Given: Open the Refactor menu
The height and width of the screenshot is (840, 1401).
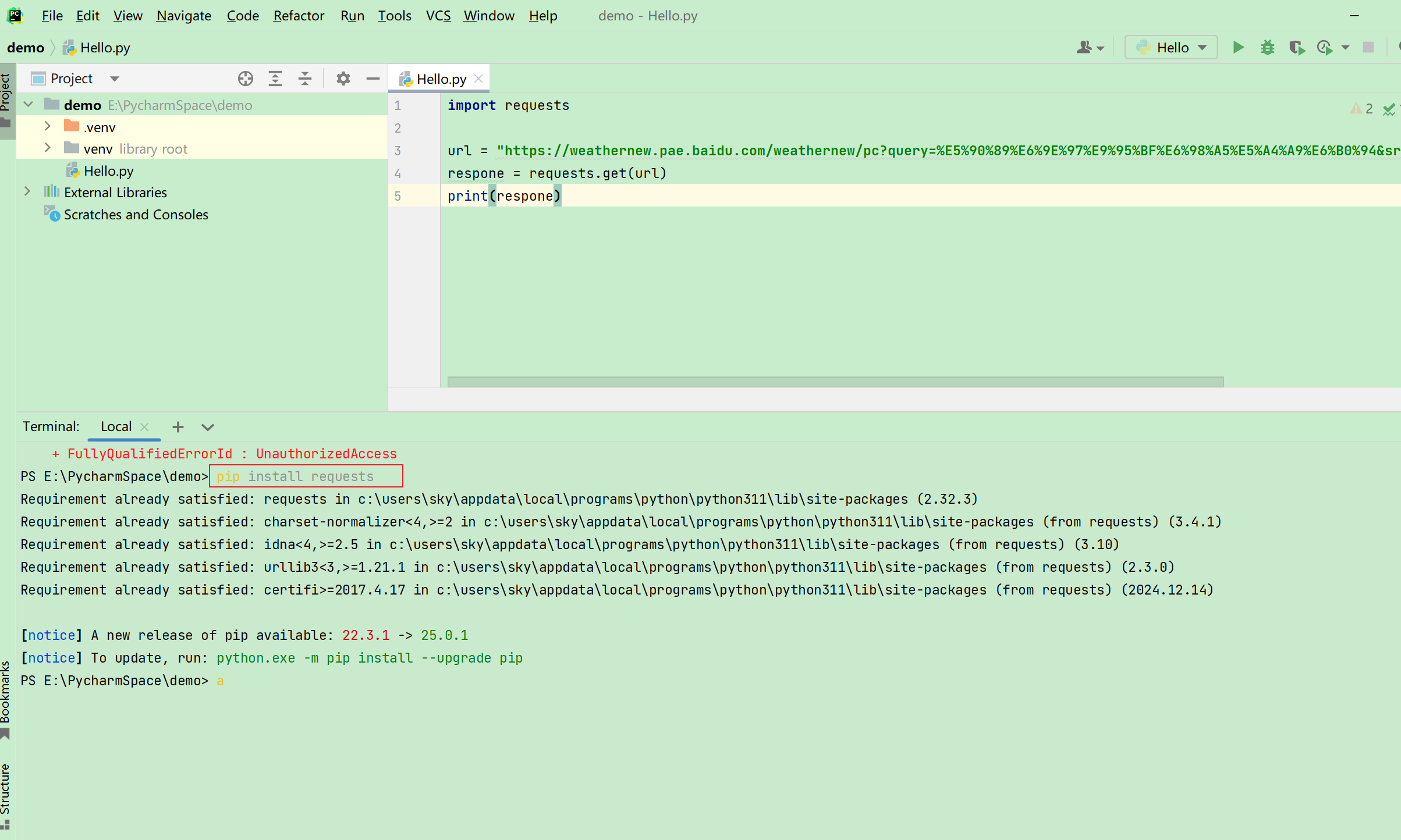Looking at the screenshot, I should (x=299, y=16).
